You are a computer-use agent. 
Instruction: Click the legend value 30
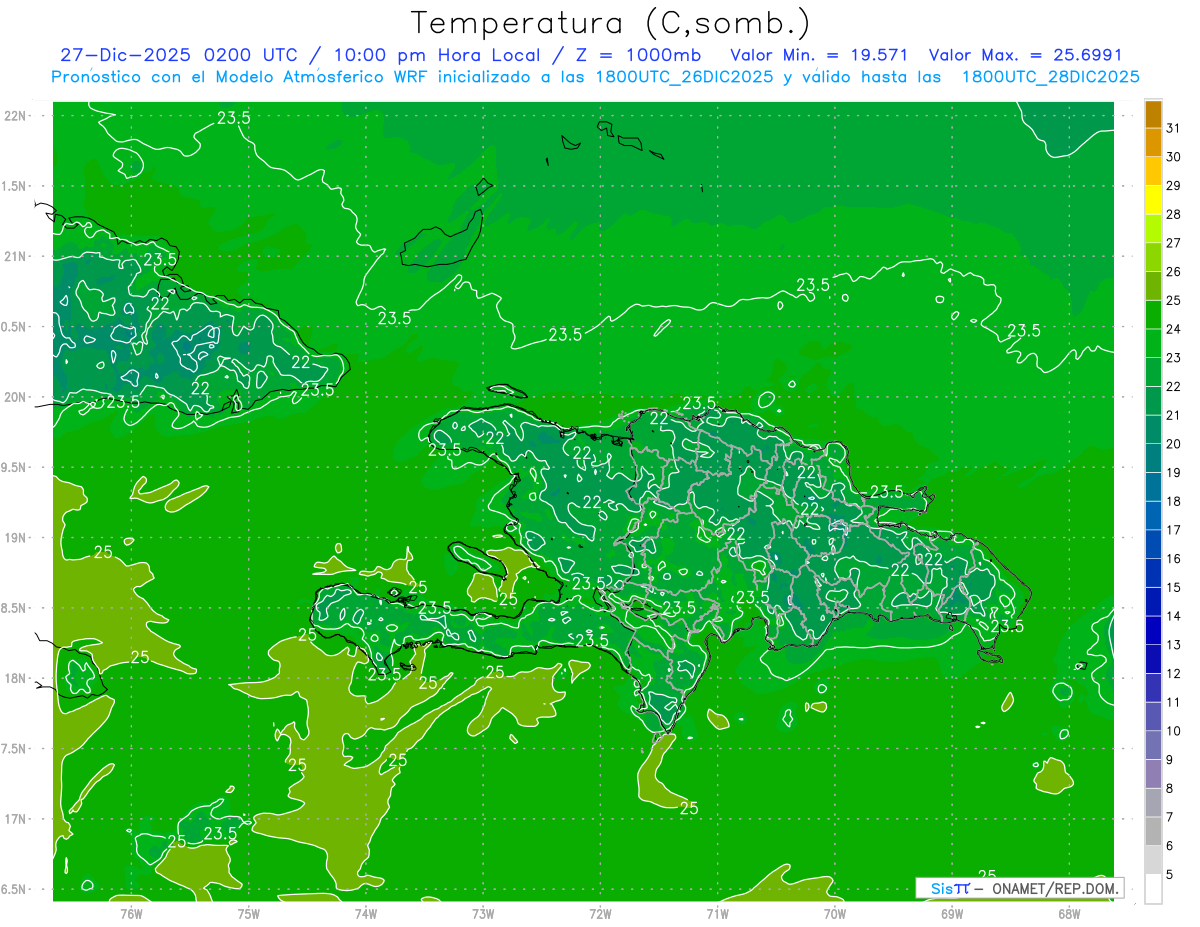coord(1173,157)
